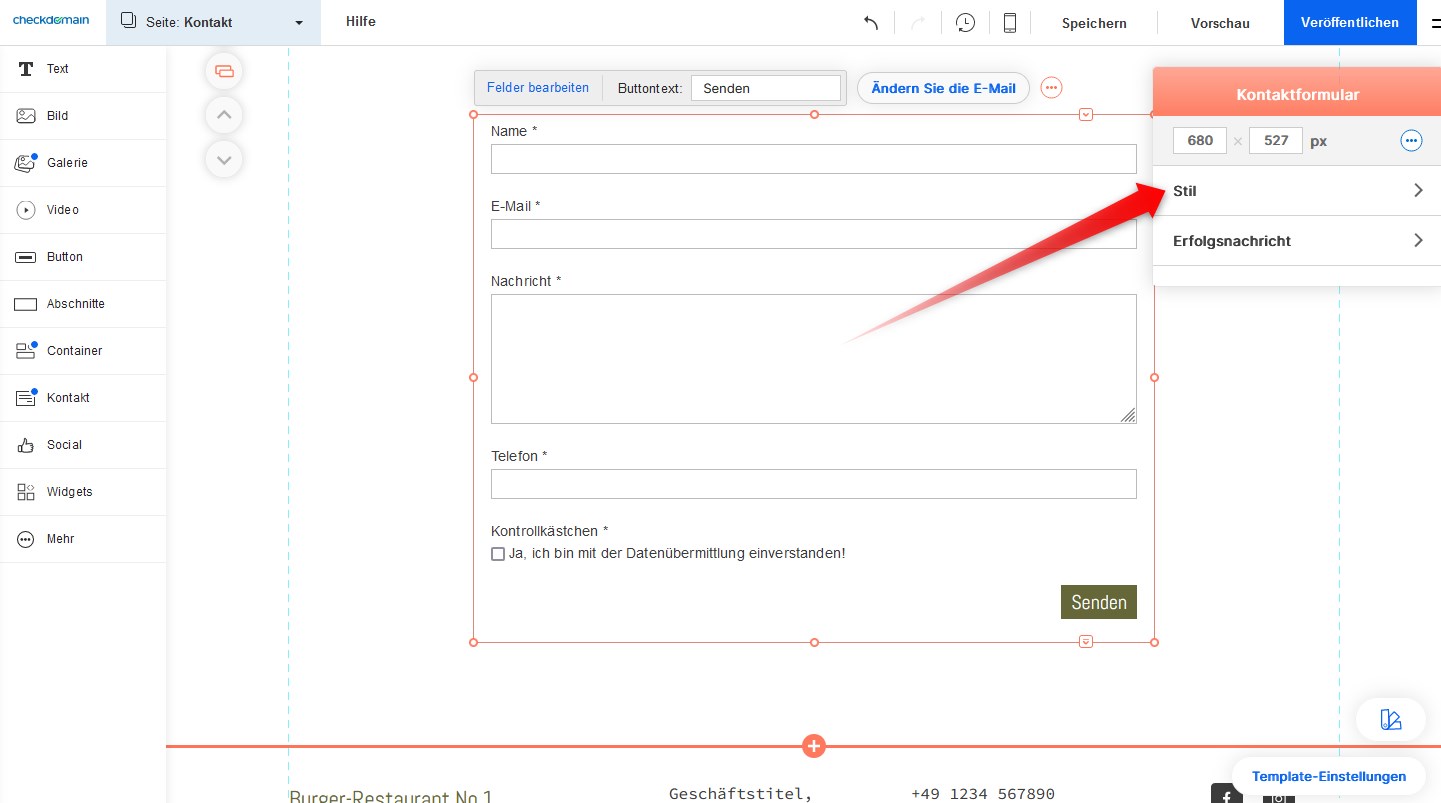Viewport: 1441px width, 803px height.
Task: Click Ändern Sie die E-Mail button
Action: point(943,88)
